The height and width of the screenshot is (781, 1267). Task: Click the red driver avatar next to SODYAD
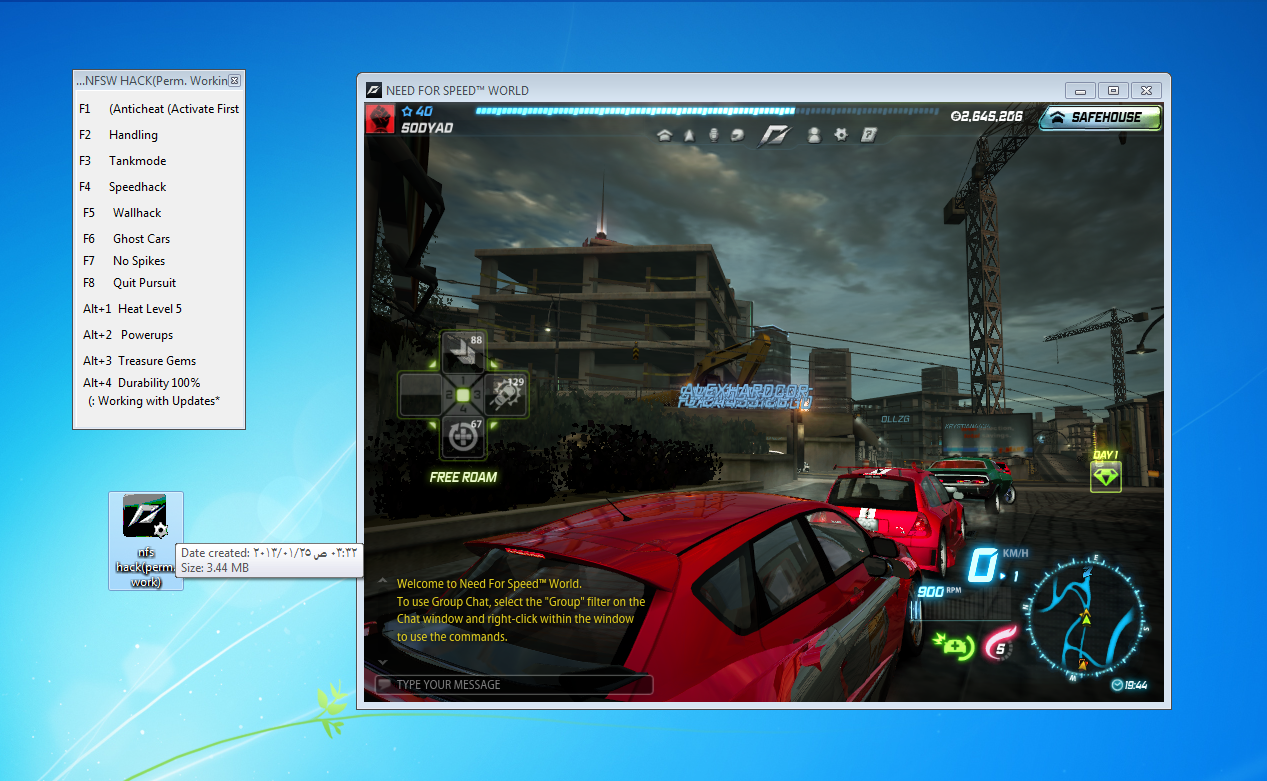(380, 119)
